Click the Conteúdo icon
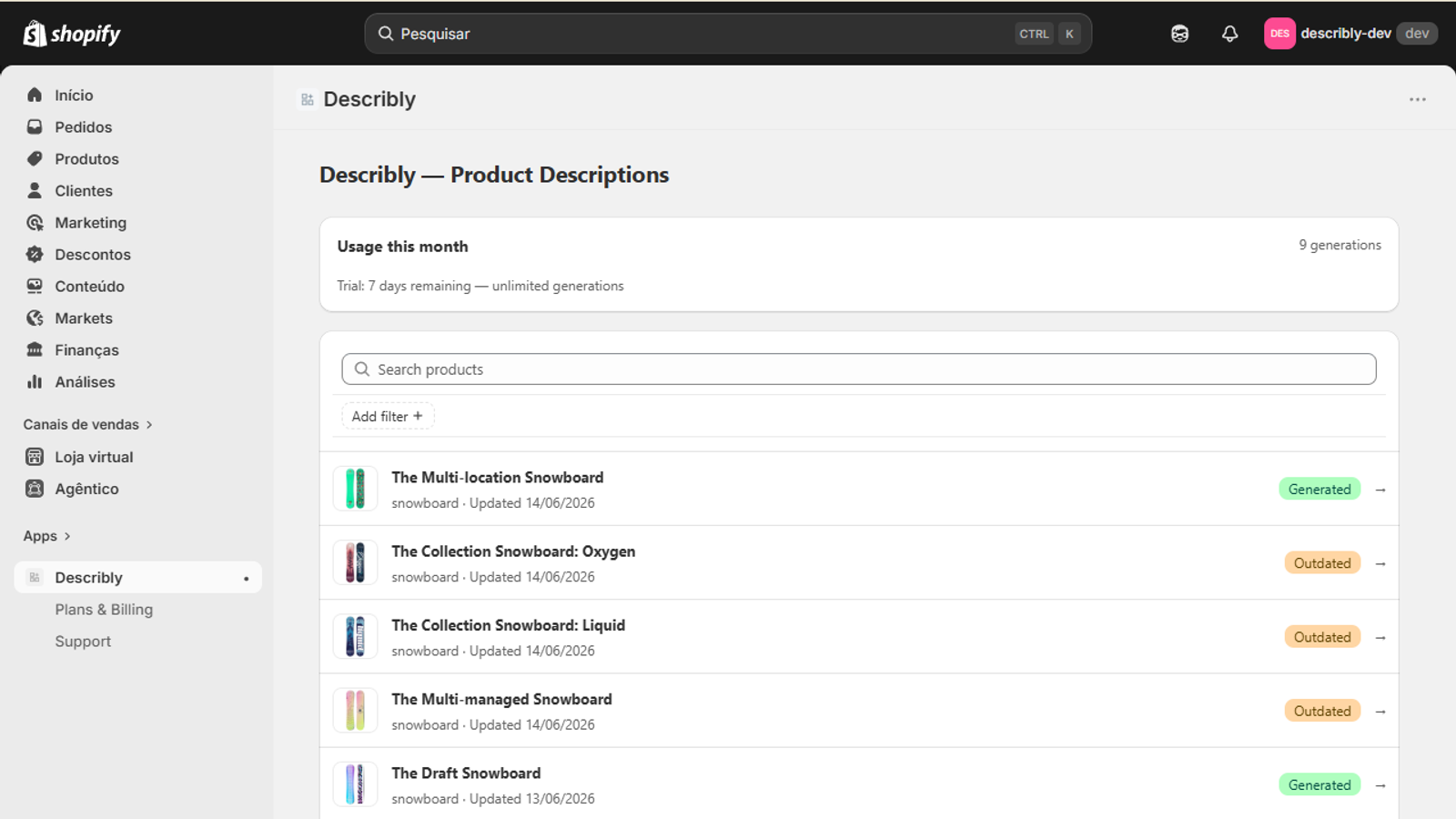1456x819 pixels. click(35, 286)
